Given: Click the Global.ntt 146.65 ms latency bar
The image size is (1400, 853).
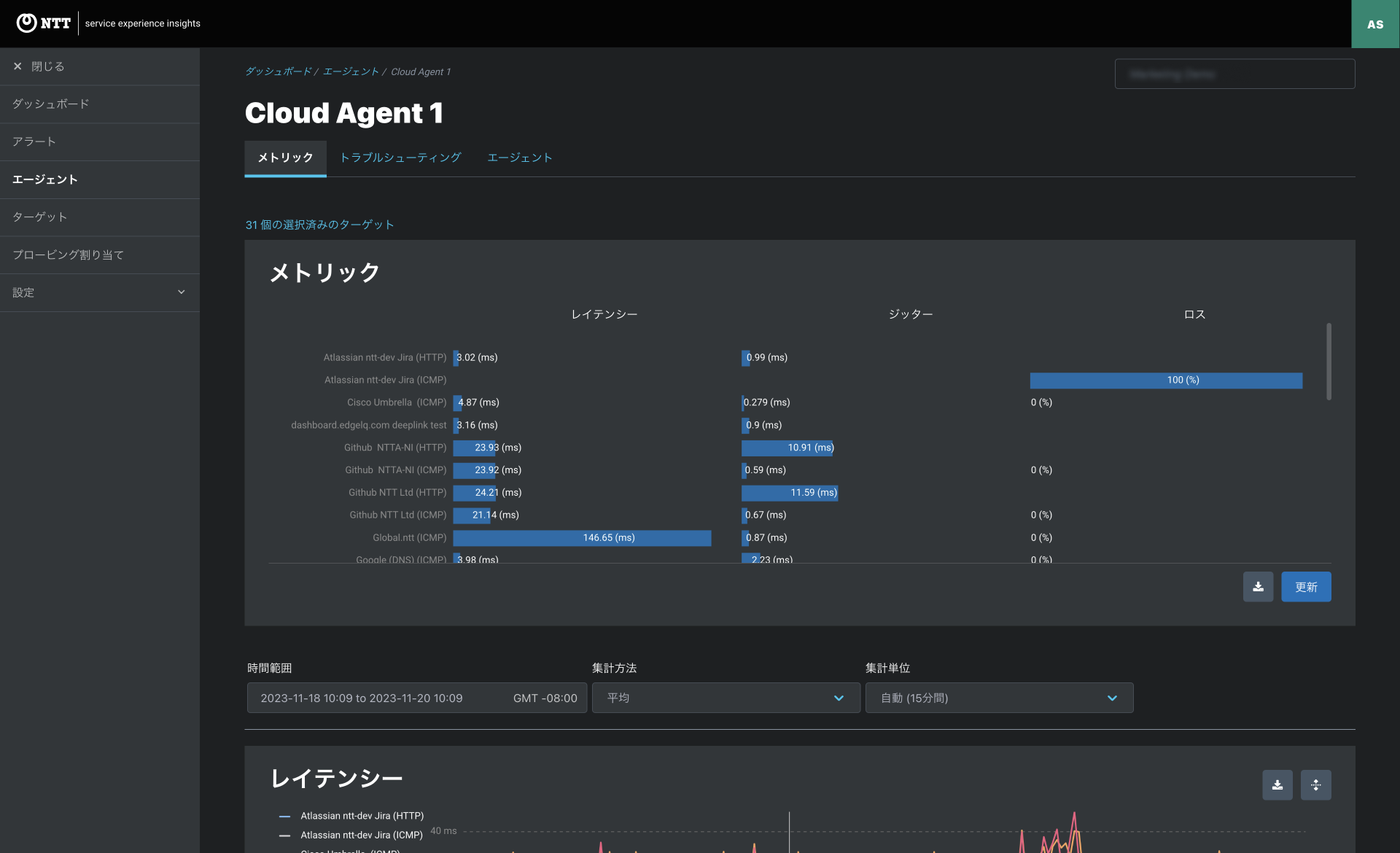Looking at the screenshot, I should click(x=582, y=538).
